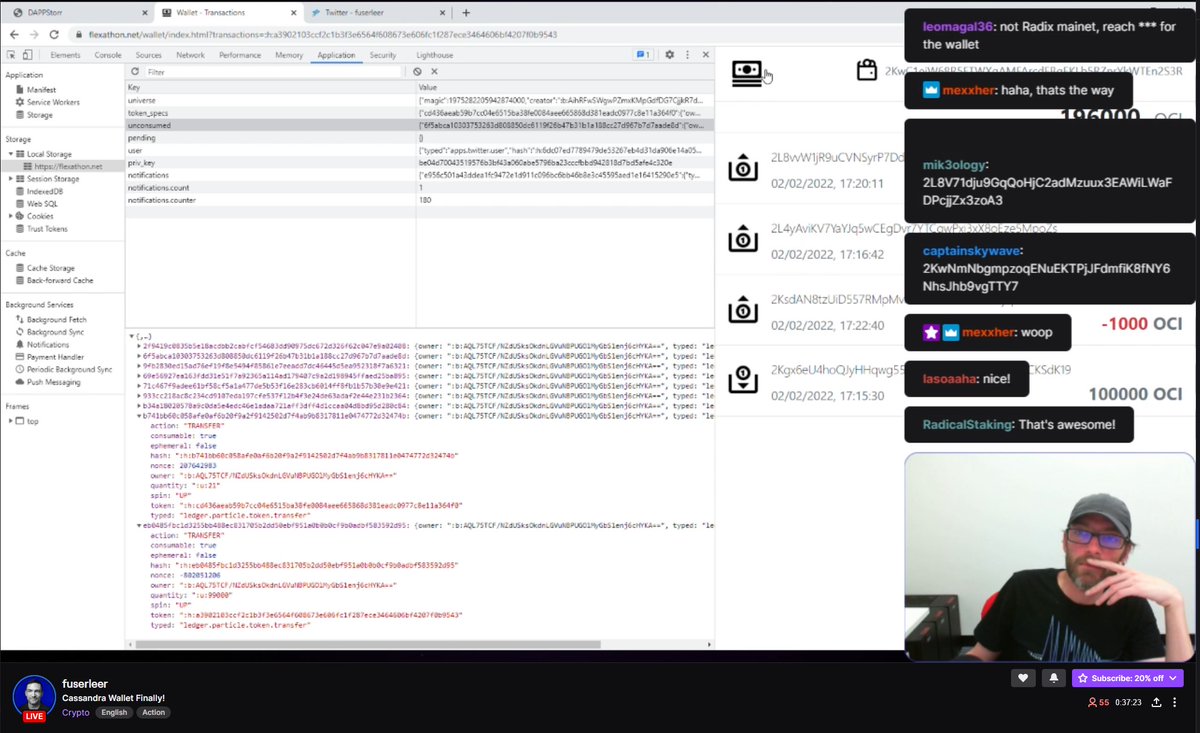Open the Subscribe 20% off dropdown
This screenshot has width=1200, height=733.
pyautogui.click(x=1128, y=678)
